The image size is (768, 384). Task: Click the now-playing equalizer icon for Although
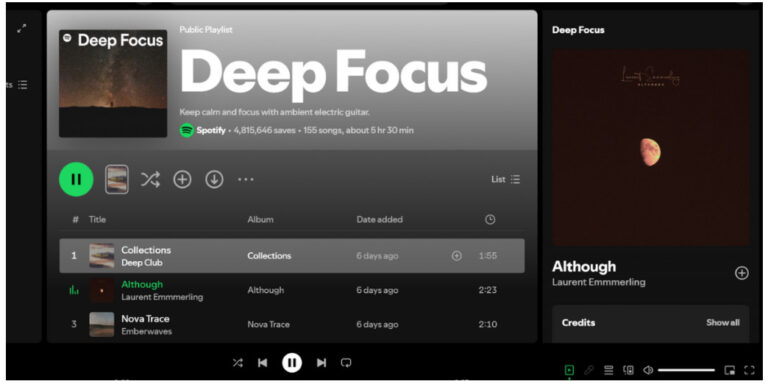[74, 290]
